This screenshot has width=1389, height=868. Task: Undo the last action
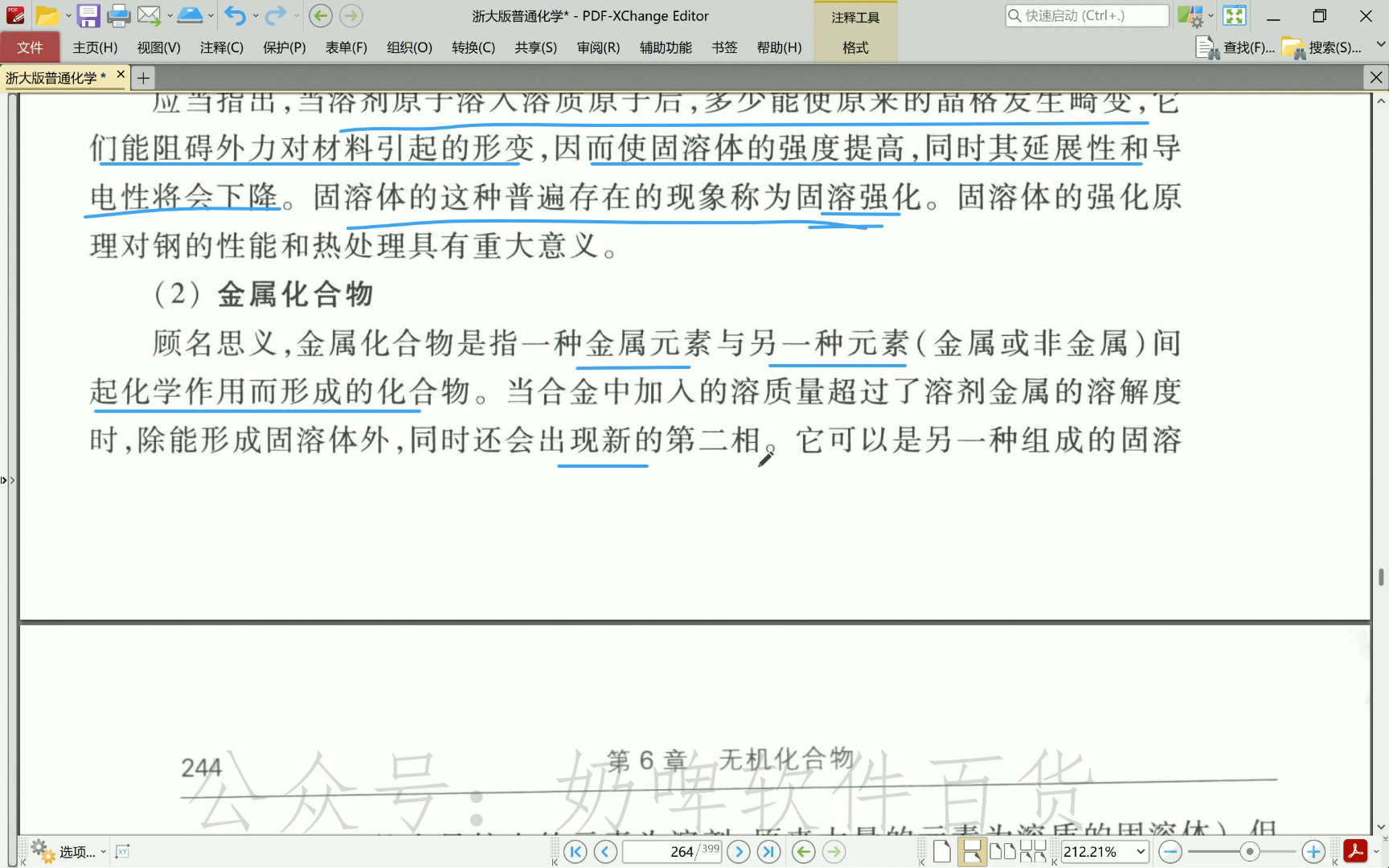235,15
